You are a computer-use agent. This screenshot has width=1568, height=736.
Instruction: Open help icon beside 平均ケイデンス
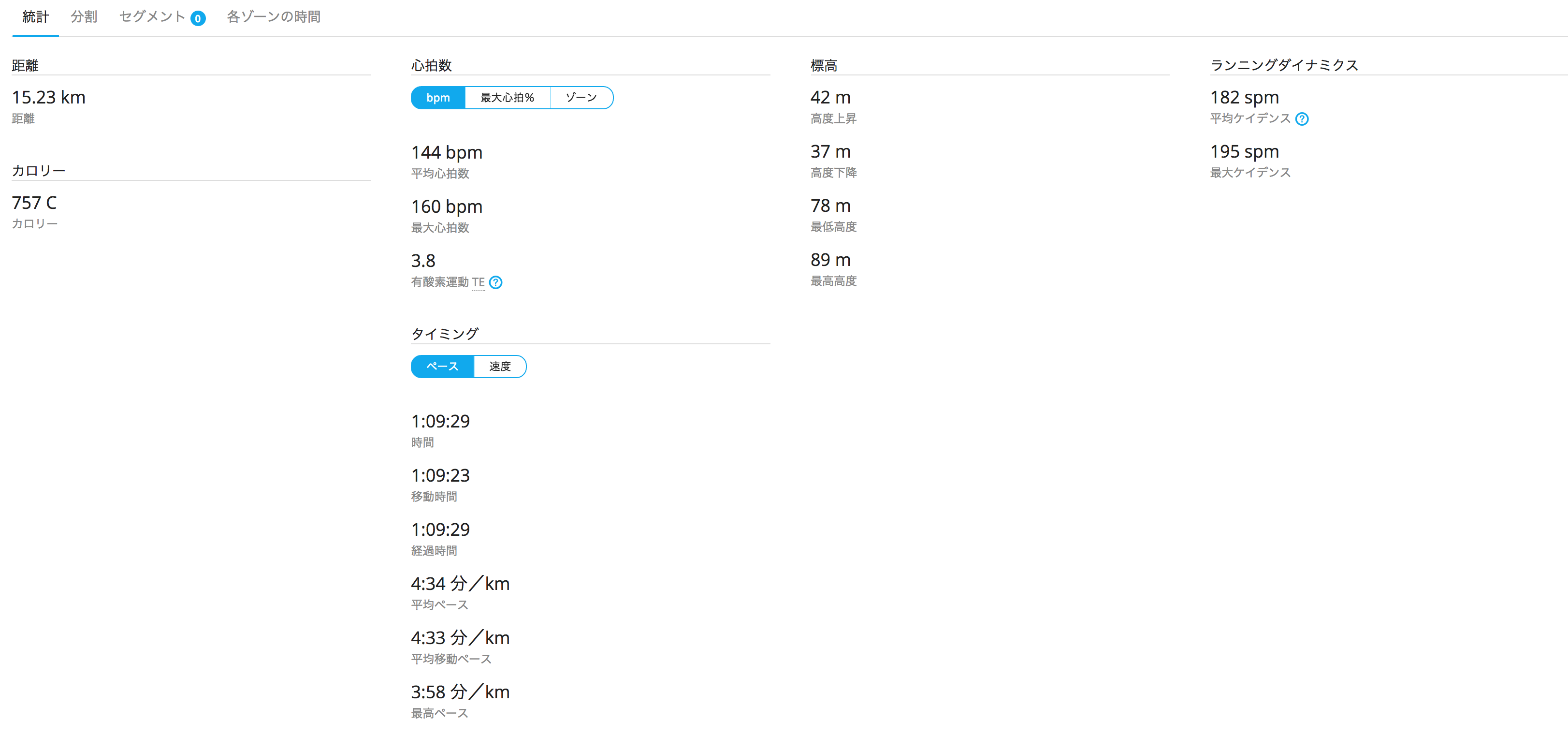click(1301, 118)
